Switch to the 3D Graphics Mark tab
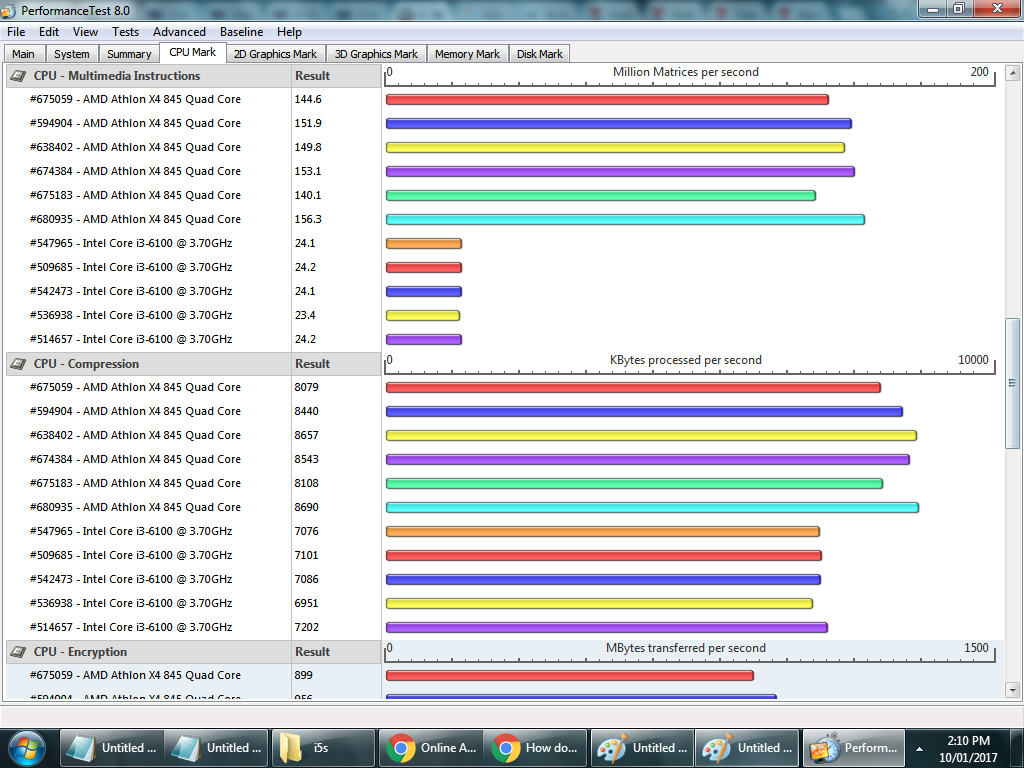1024x768 pixels. (x=376, y=54)
